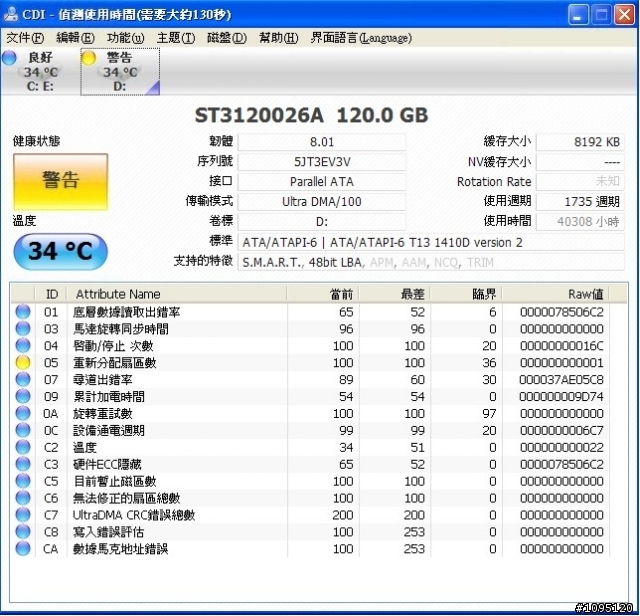Select the 尋道出錯率 row
Viewport: 640px width, 616px height.
click(310, 380)
